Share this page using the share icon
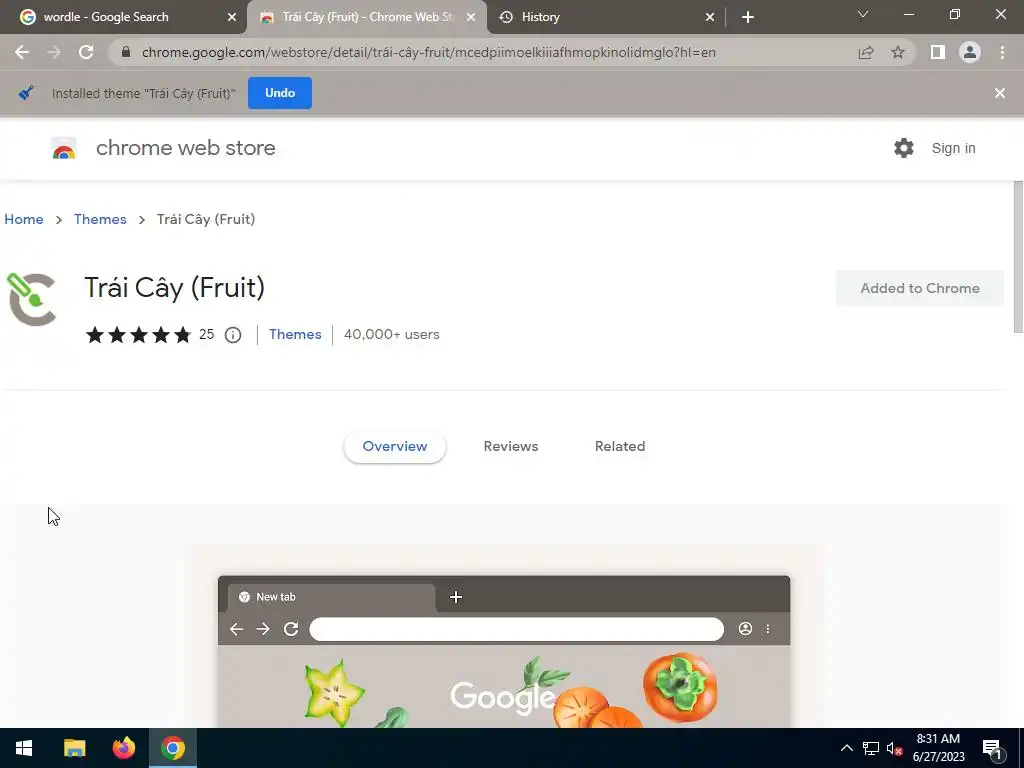This screenshot has width=1024, height=768. pyautogui.click(x=866, y=52)
